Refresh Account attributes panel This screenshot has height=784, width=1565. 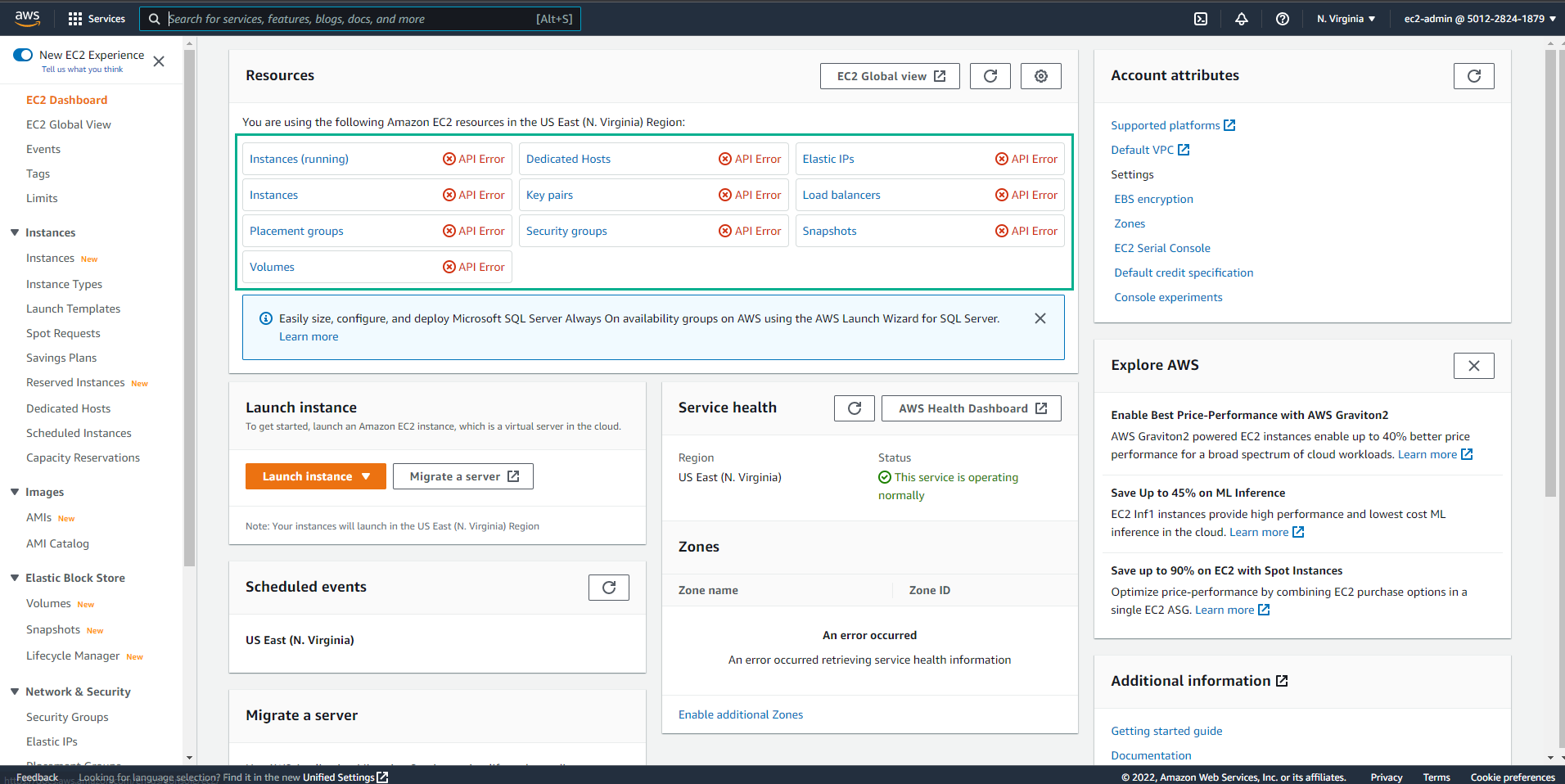point(1474,76)
